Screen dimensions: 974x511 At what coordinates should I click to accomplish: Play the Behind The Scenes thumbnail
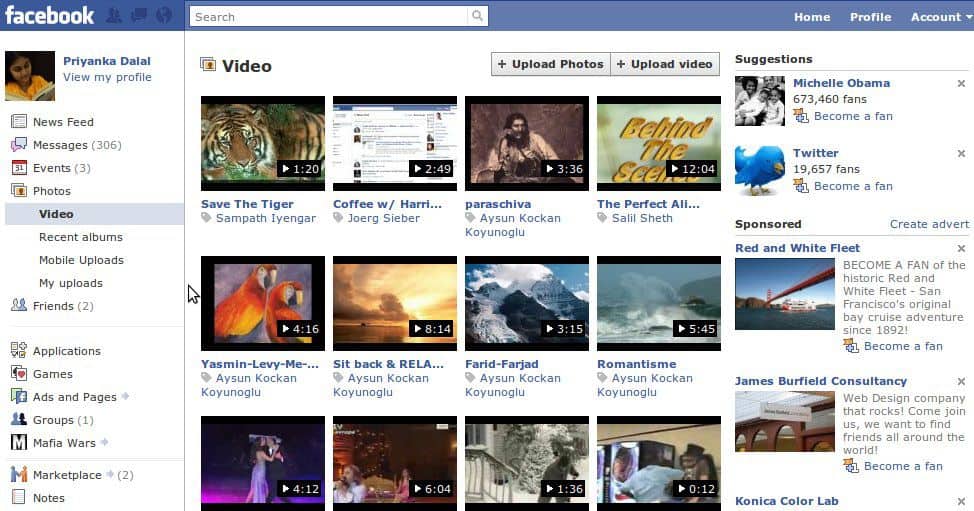pos(659,143)
